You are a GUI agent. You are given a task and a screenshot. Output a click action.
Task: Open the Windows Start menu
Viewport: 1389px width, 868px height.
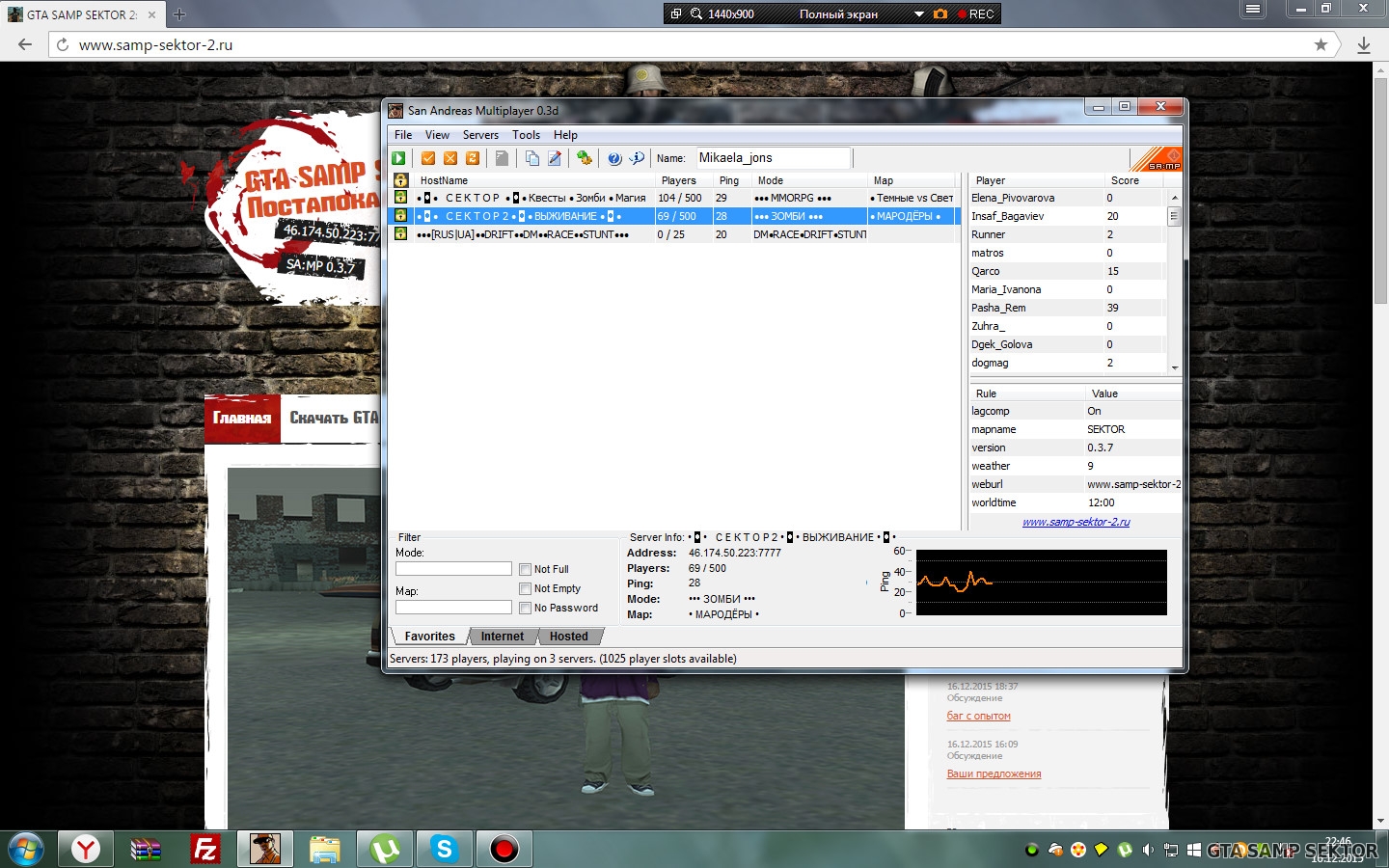coord(26,850)
